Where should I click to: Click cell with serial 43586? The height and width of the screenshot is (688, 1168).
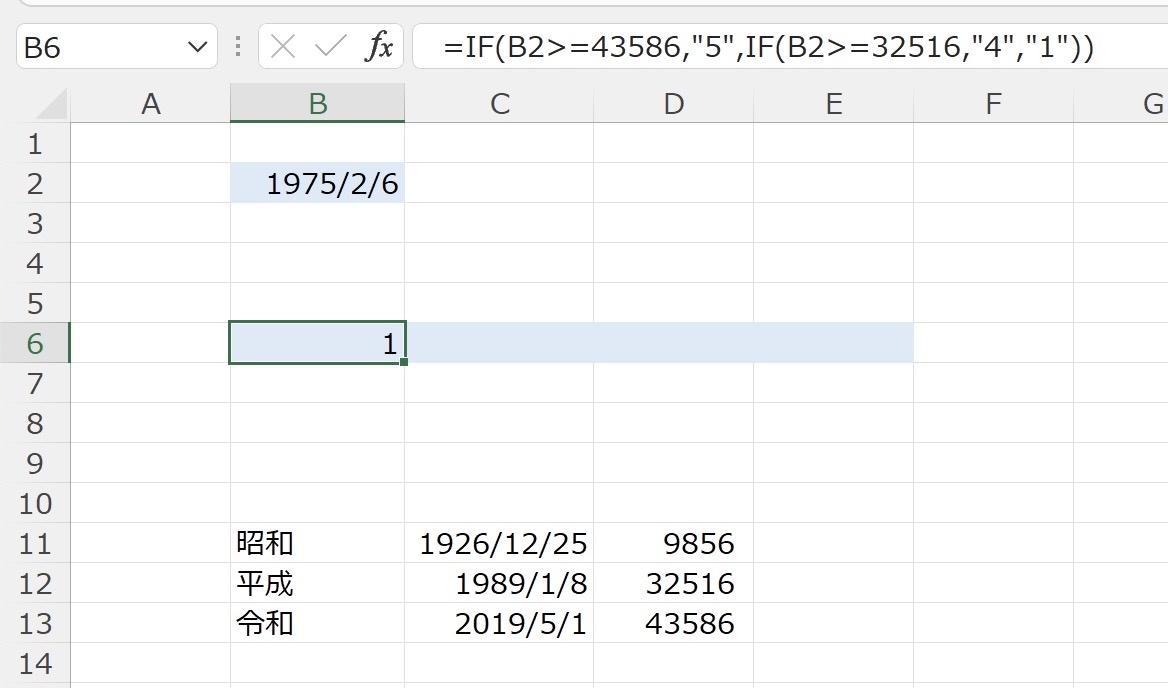coord(673,623)
